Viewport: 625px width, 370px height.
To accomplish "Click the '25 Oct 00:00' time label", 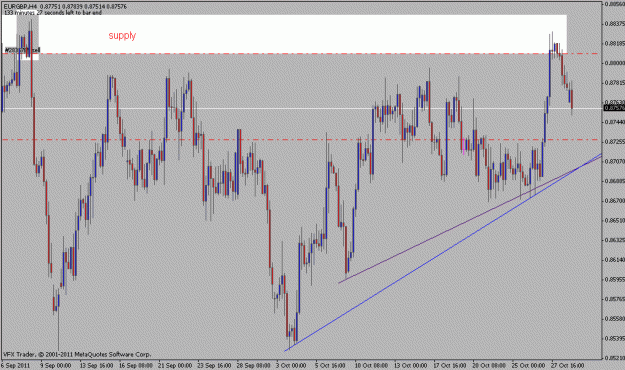I will tap(529, 365).
